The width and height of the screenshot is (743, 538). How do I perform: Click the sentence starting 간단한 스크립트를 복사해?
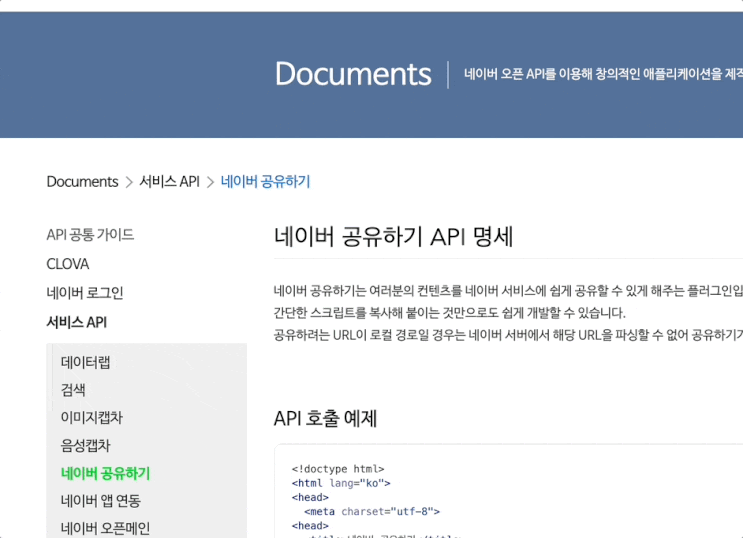pyautogui.click(x=450, y=313)
